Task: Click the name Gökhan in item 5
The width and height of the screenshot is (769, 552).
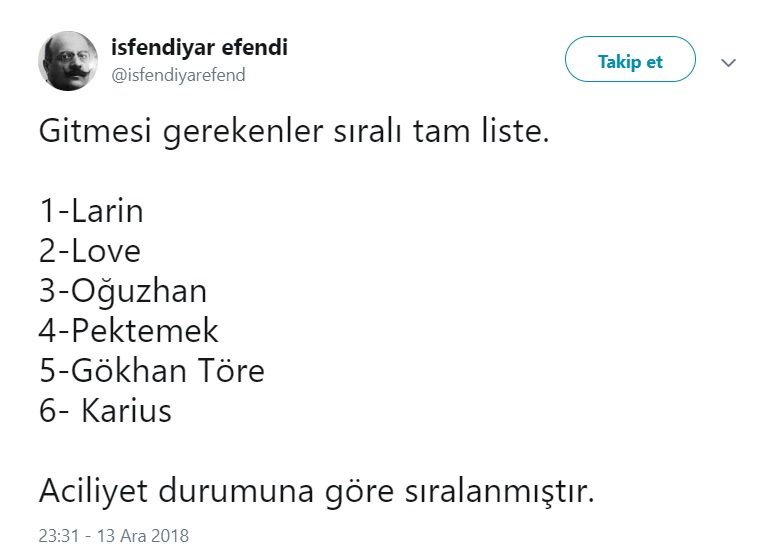Action: click(129, 371)
